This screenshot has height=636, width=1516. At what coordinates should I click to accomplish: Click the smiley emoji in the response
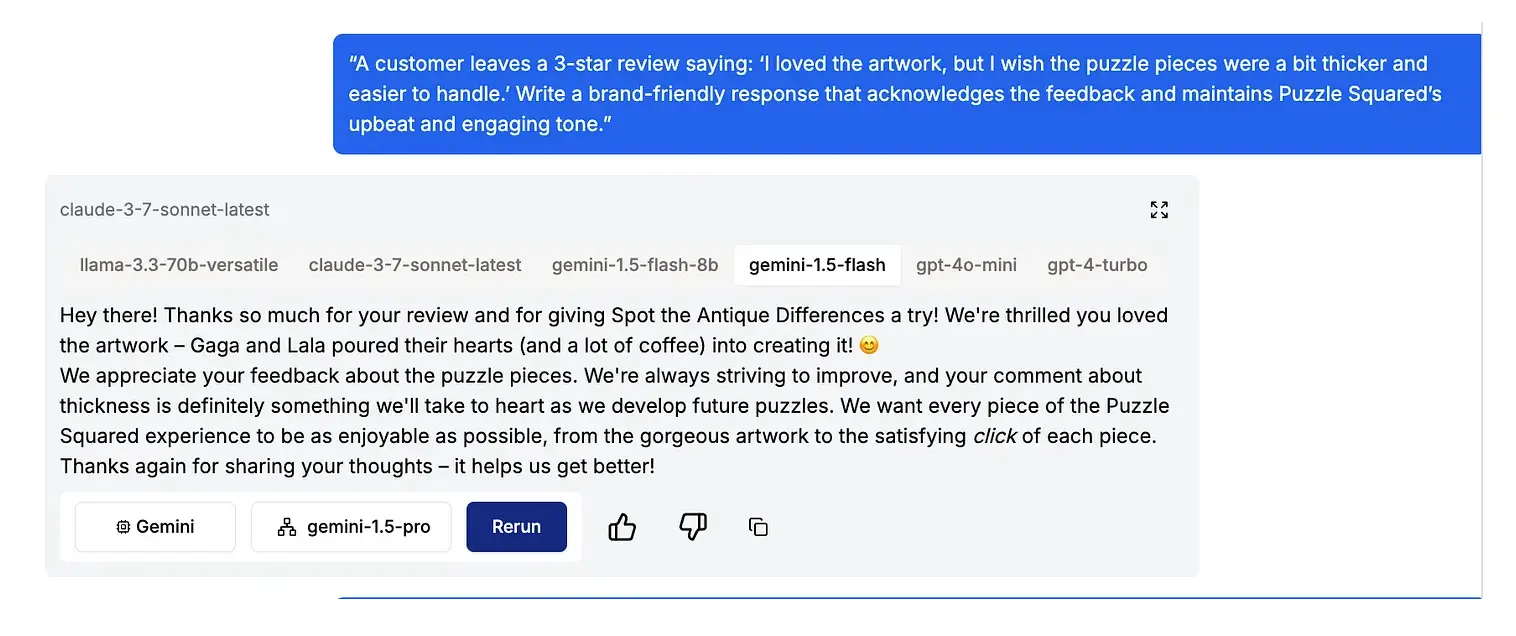click(869, 346)
